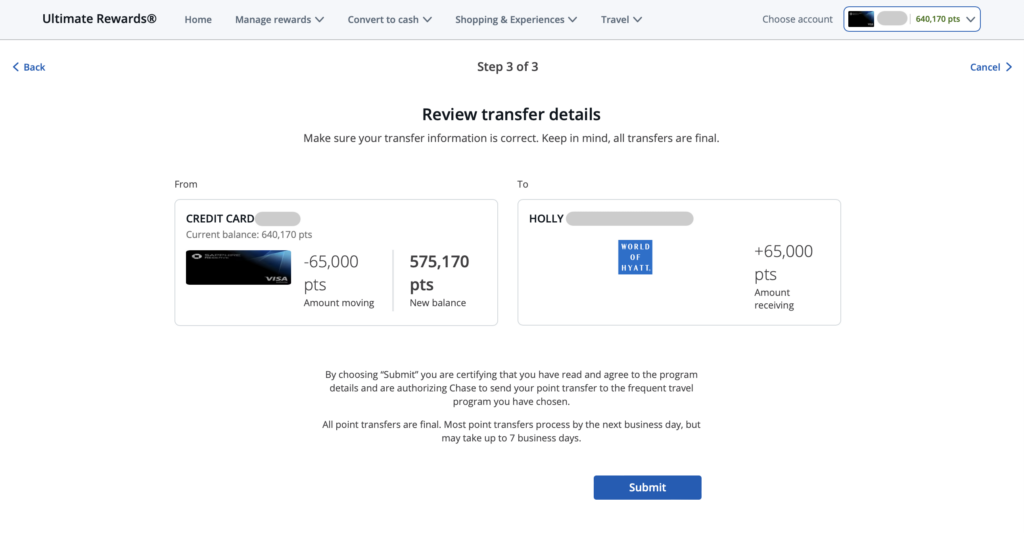Cancel the points transfer
Viewport: 1024px width, 533px height.
pos(990,67)
